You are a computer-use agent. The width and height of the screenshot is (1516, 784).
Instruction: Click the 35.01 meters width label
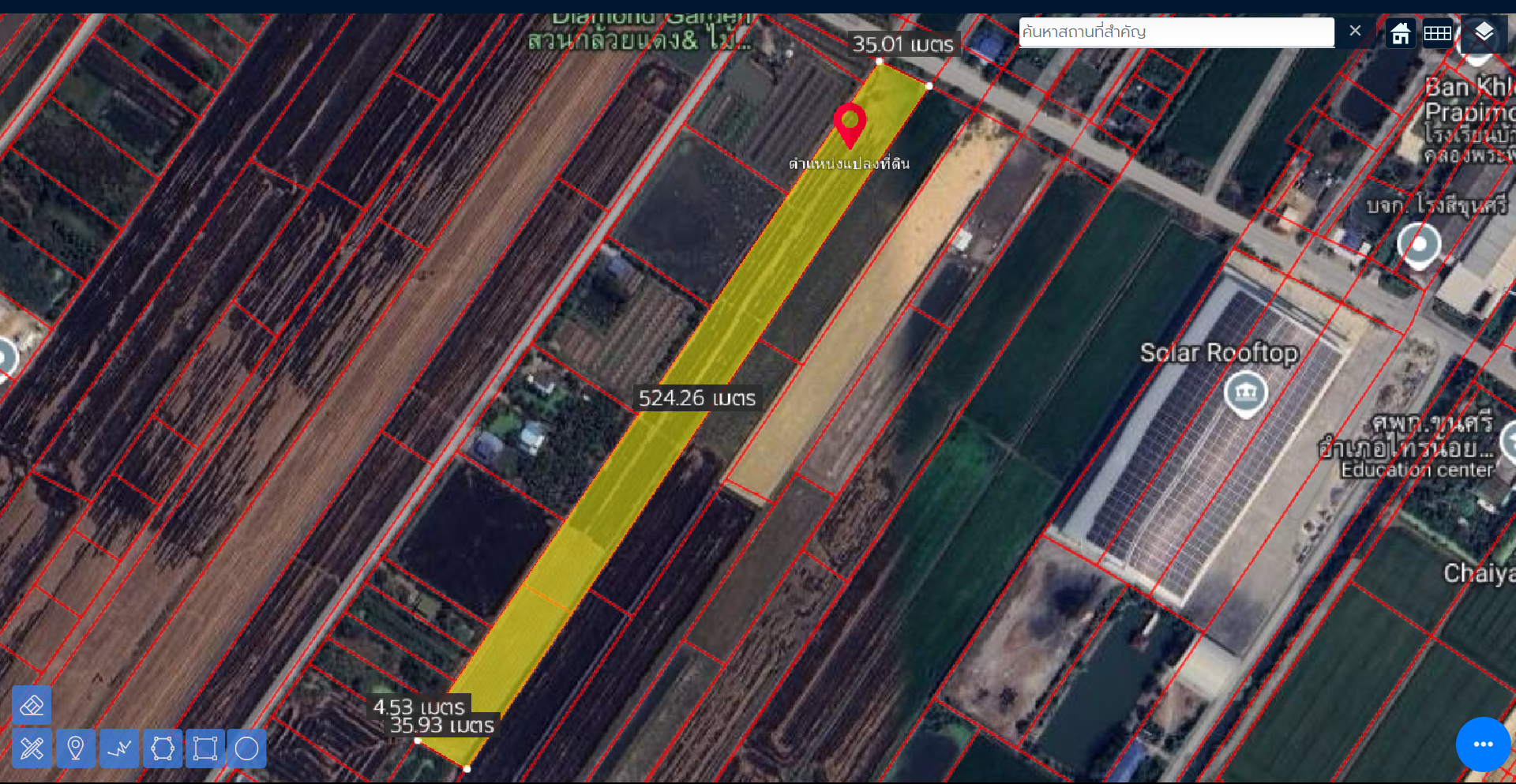(902, 45)
